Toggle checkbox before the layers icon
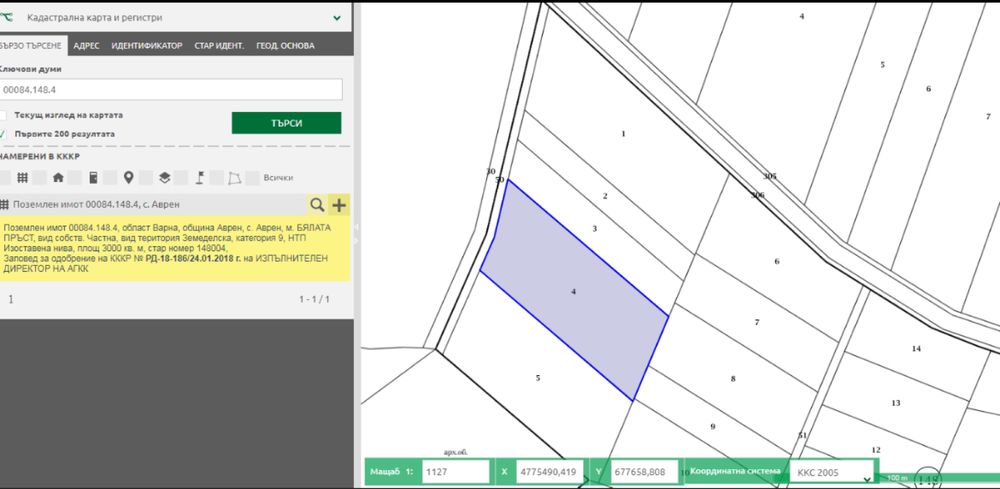 click(x=146, y=178)
